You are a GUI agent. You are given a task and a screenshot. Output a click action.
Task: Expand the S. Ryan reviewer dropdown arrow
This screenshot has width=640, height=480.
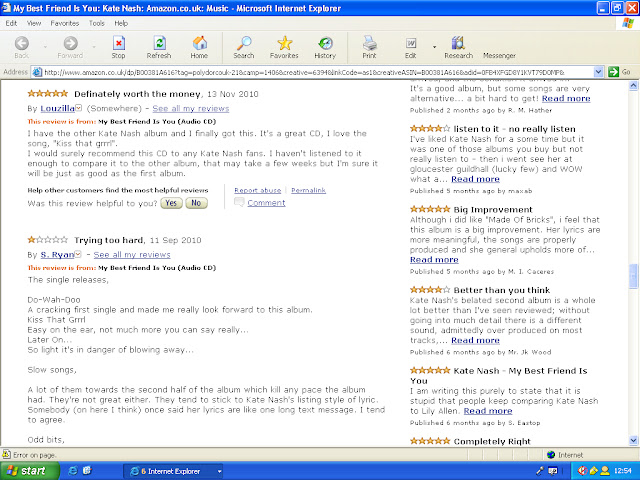coord(78,254)
